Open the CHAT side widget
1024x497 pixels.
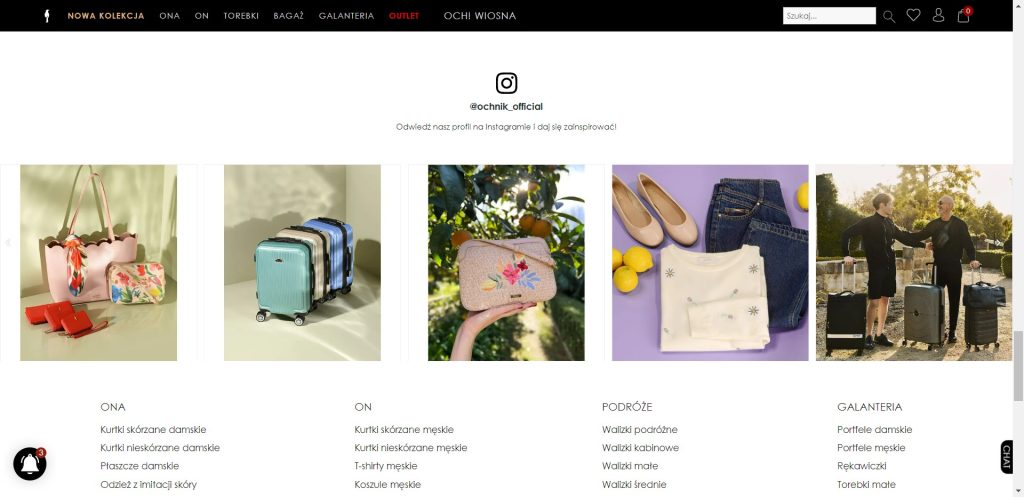coord(1006,457)
